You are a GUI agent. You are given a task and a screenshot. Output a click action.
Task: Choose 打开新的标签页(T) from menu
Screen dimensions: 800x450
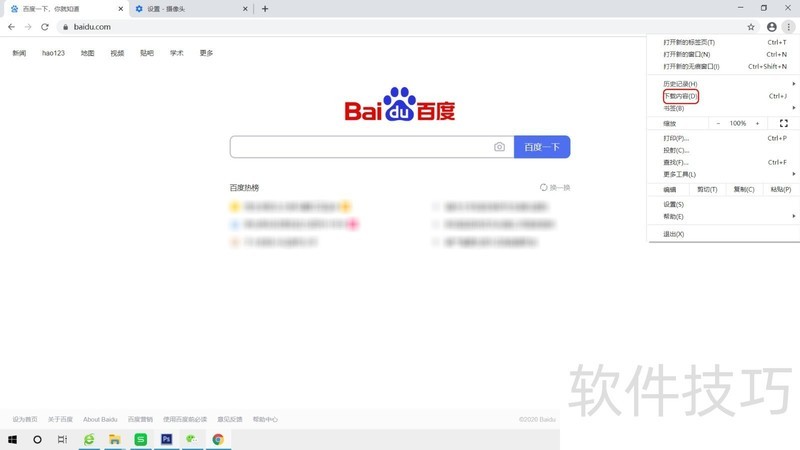coord(724,42)
